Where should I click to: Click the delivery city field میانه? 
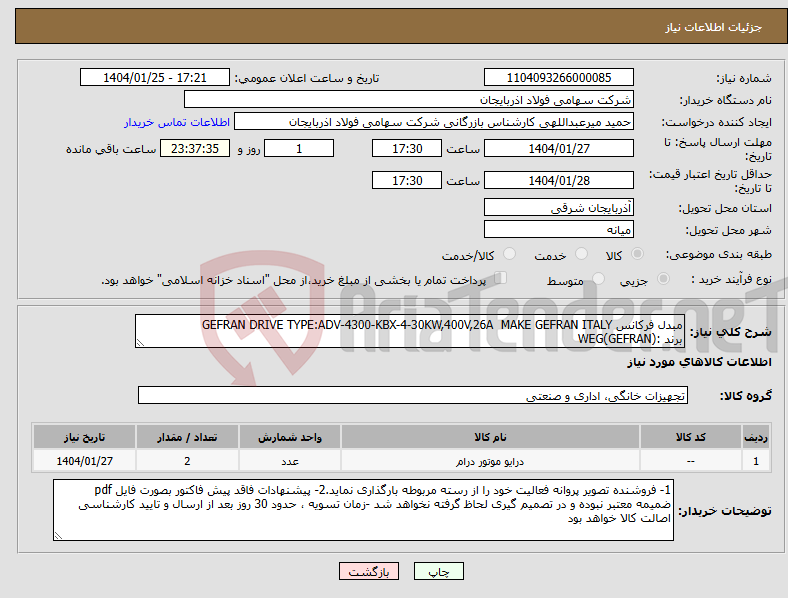(559, 229)
